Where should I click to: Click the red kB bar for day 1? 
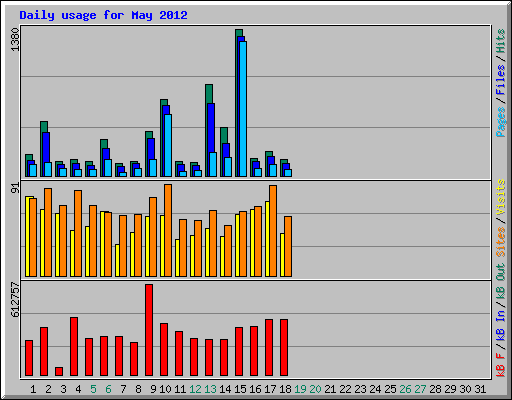click(x=29, y=358)
